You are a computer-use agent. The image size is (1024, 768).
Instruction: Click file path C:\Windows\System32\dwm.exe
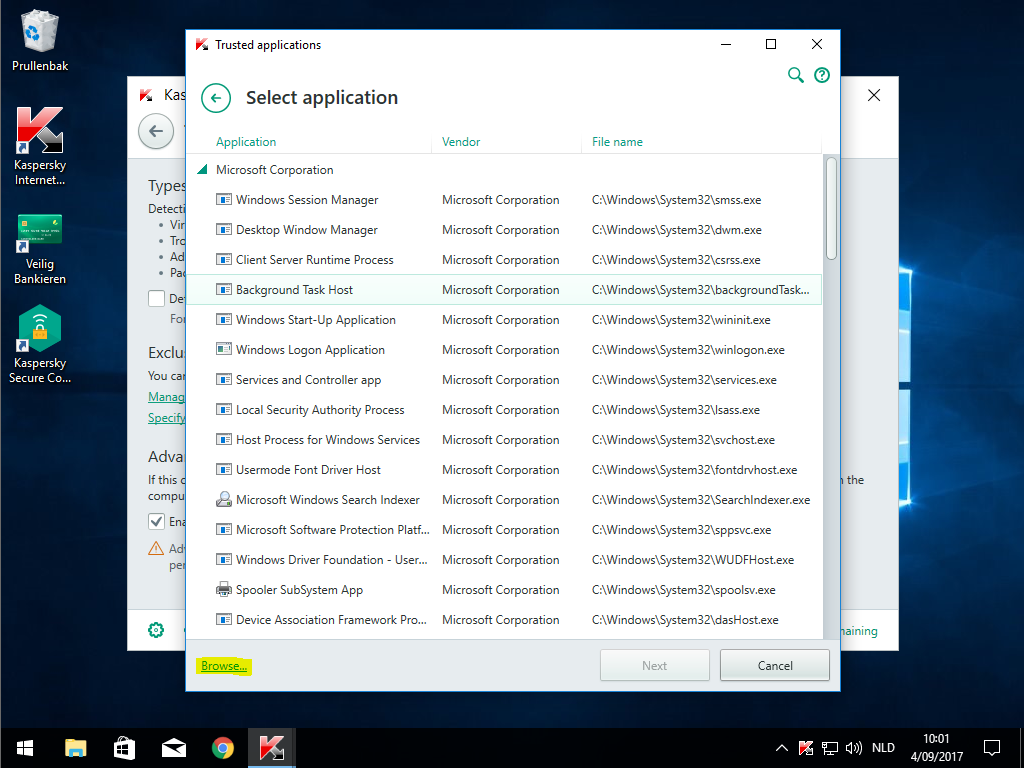point(677,230)
